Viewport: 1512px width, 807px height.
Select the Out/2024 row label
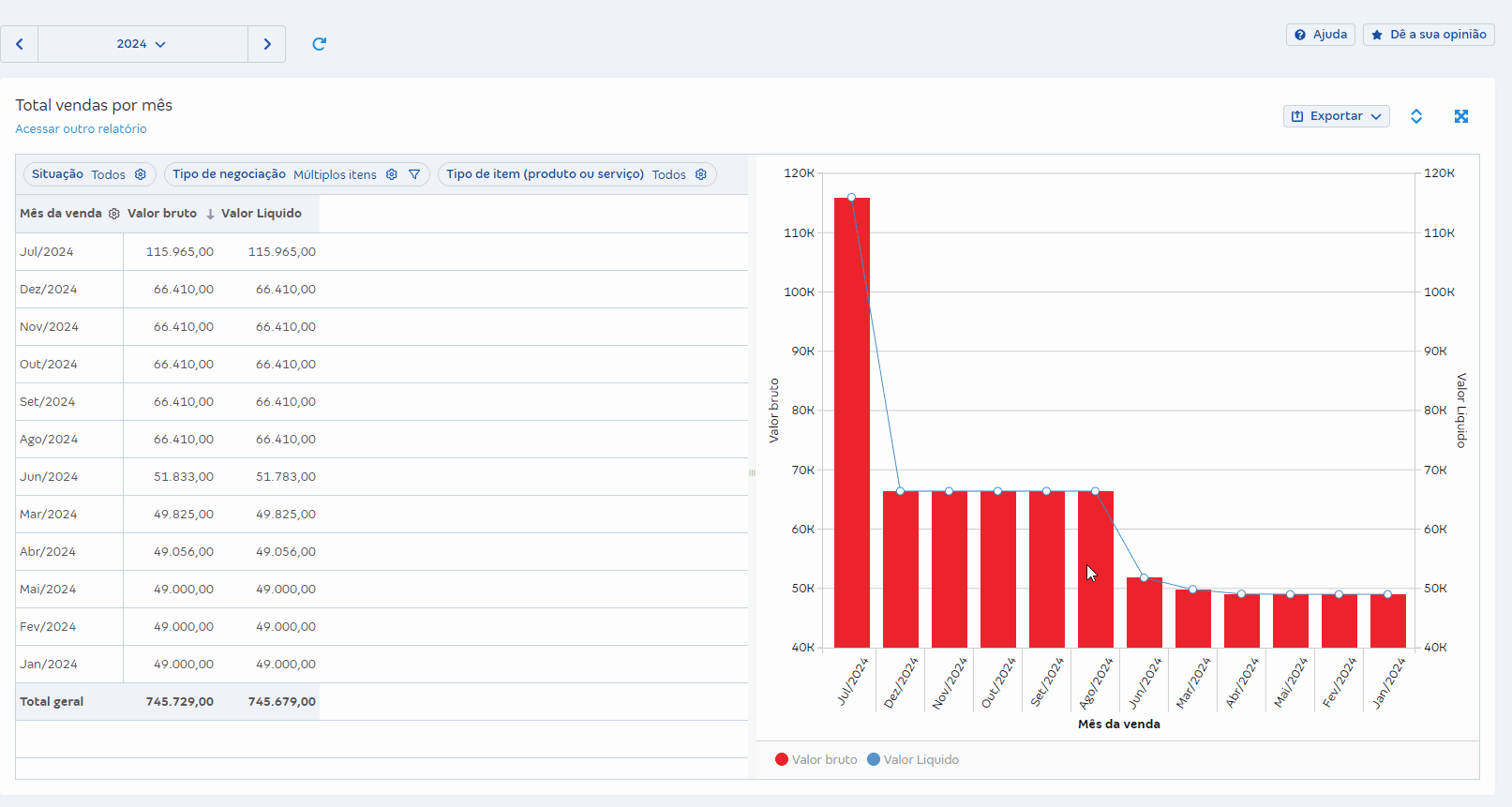click(x=49, y=365)
